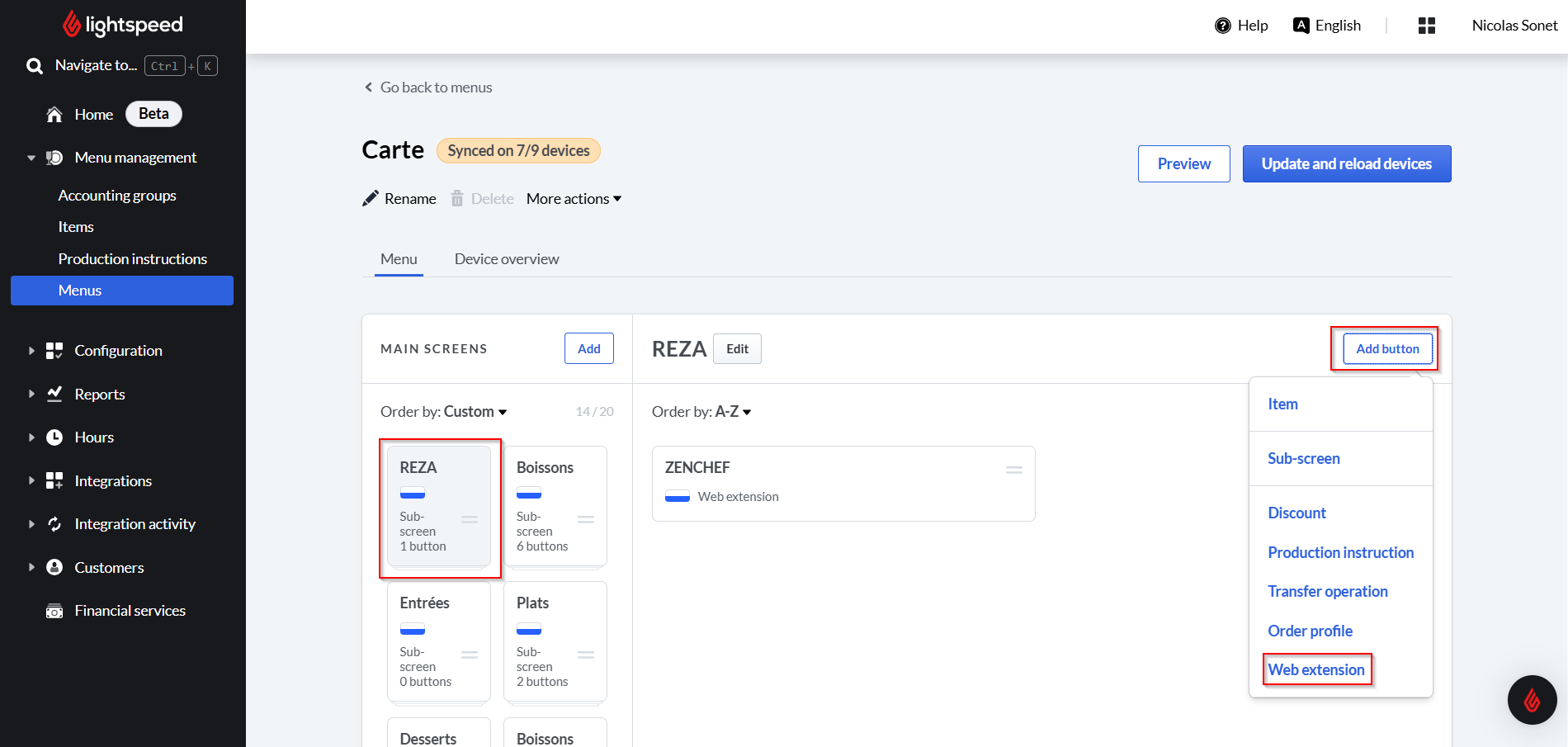Click Update and reload devices

pos(1347,164)
